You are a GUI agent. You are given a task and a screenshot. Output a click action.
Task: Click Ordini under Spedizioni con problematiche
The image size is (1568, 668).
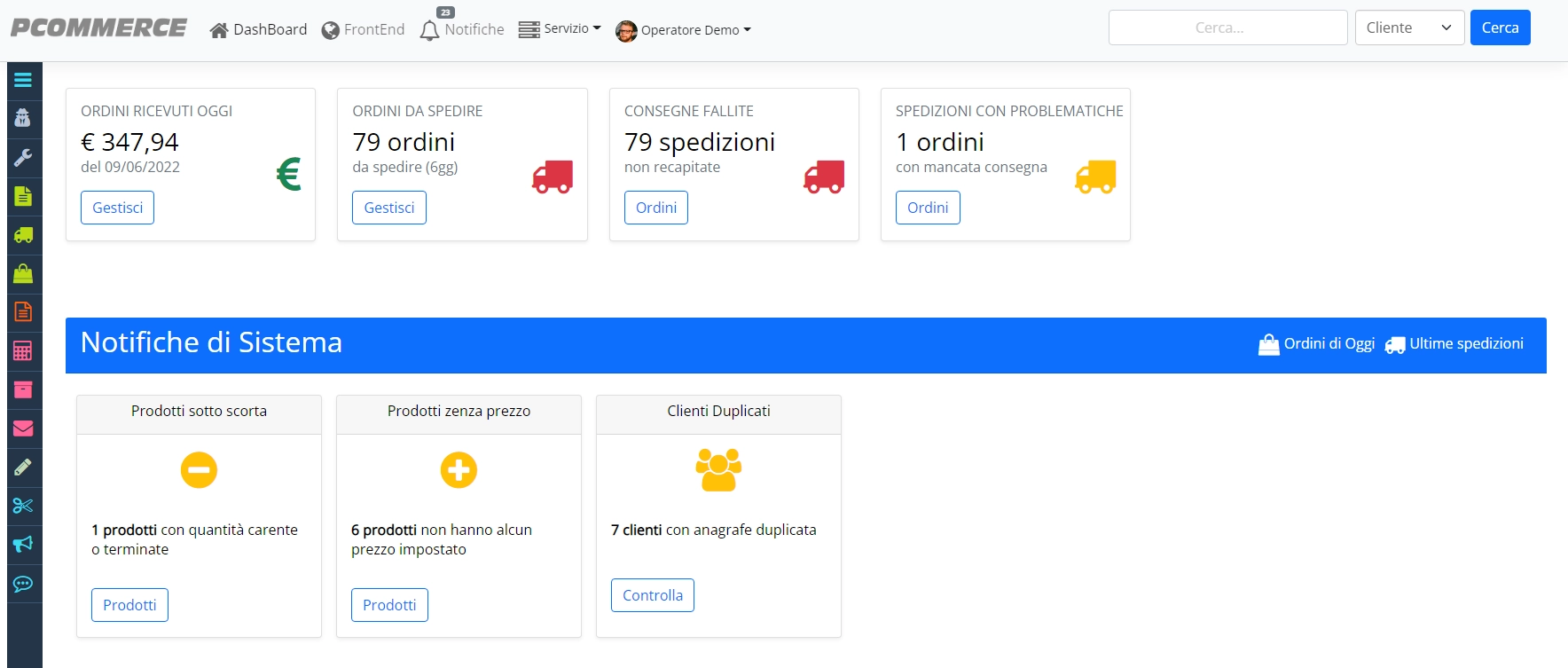pos(927,208)
